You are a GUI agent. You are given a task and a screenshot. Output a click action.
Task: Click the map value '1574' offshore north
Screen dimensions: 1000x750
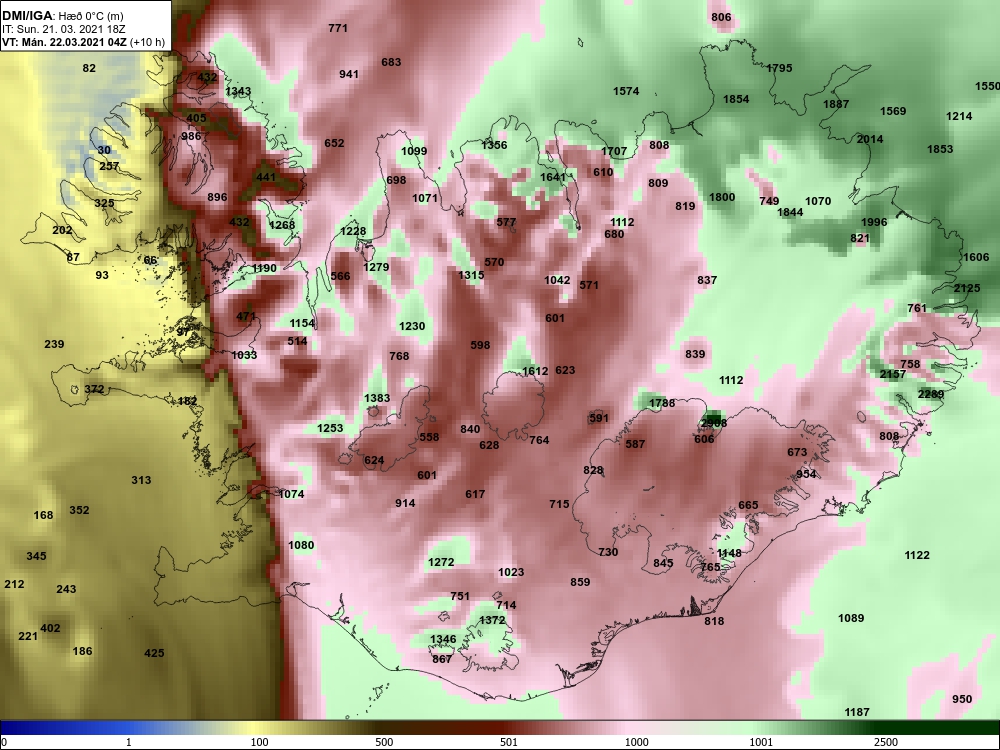(x=626, y=91)
